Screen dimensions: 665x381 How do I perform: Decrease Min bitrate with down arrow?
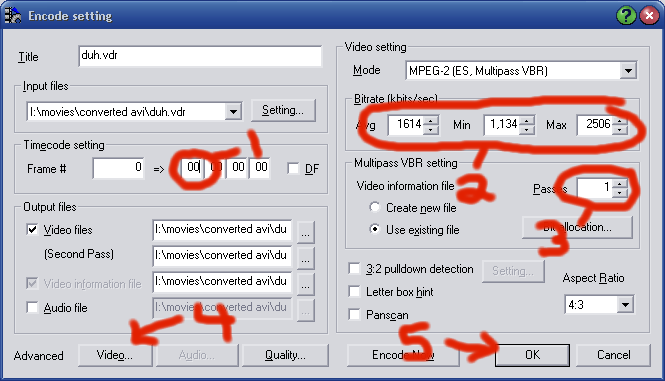[526, 129]
